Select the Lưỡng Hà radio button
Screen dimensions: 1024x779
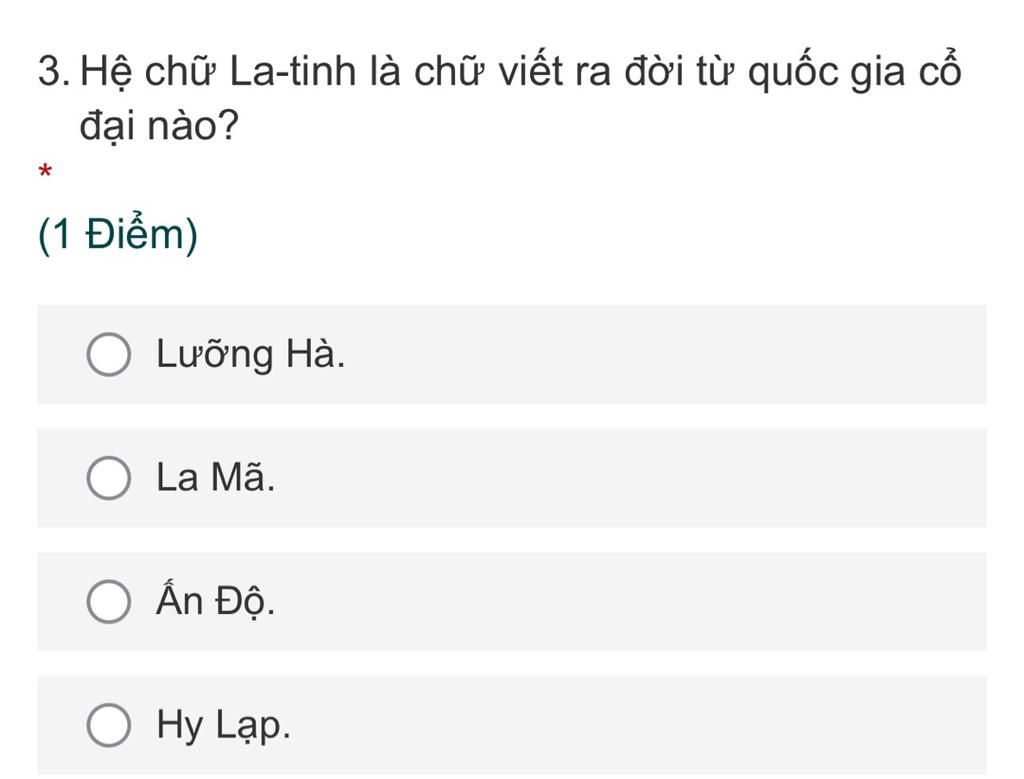(x=108, y=354)
